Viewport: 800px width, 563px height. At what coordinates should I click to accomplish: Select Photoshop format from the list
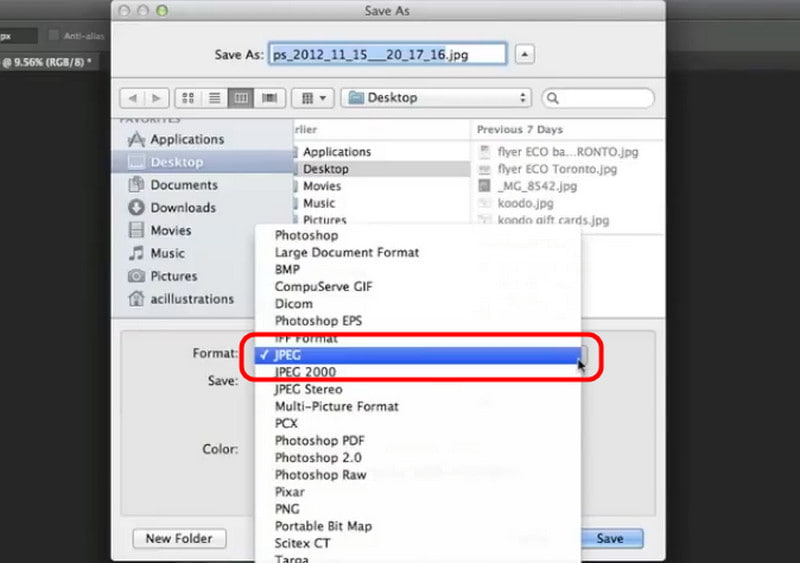(x=417, y=235)
